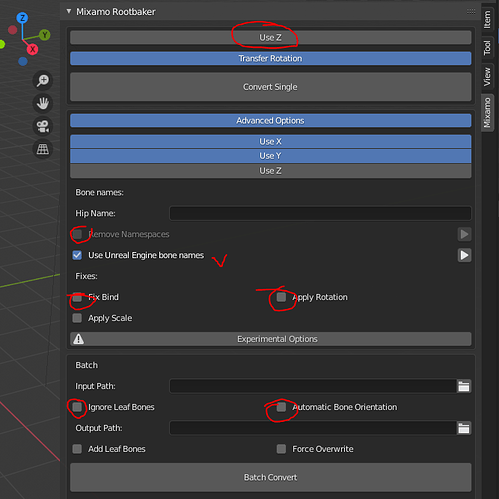Image resolution: width=499 pixels, height=499 pixels.
Task: Enable the Fix Bind checkbox
Action: [x=77, y=297]
